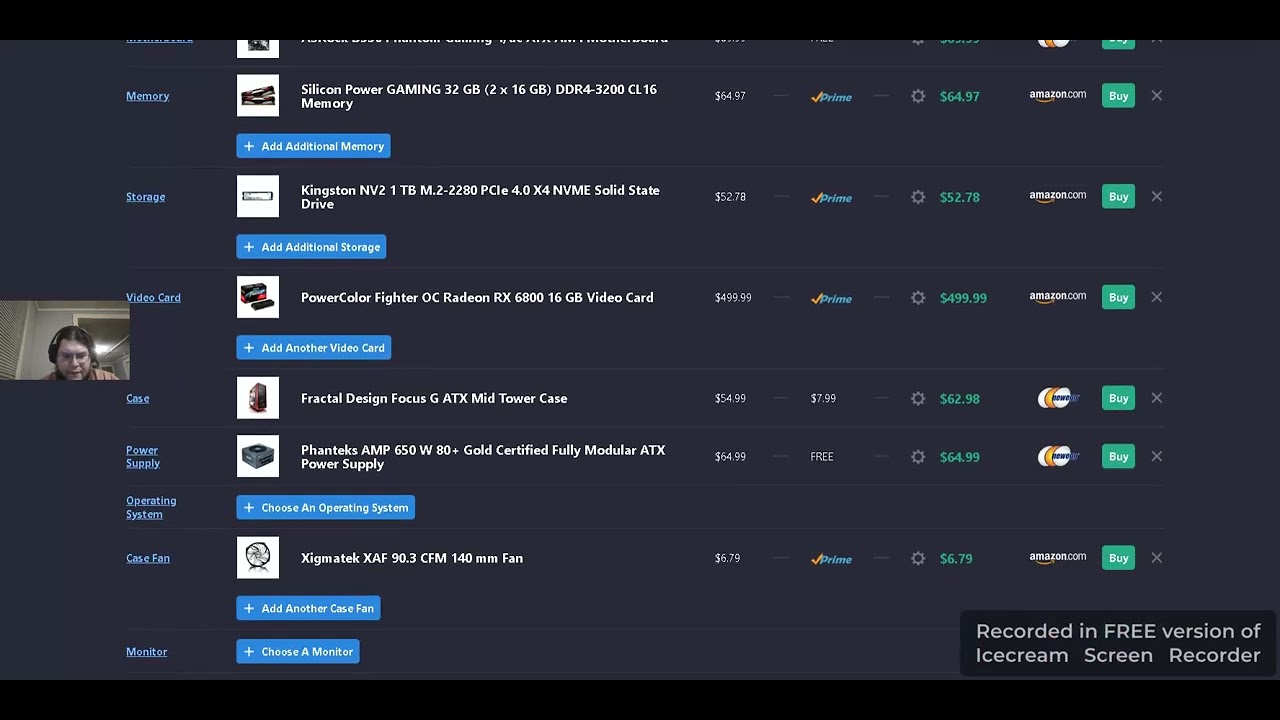1280x720 pixels.
Task: Open Kingston NV2 1 TB product link
Action: [x=480, y=197]
